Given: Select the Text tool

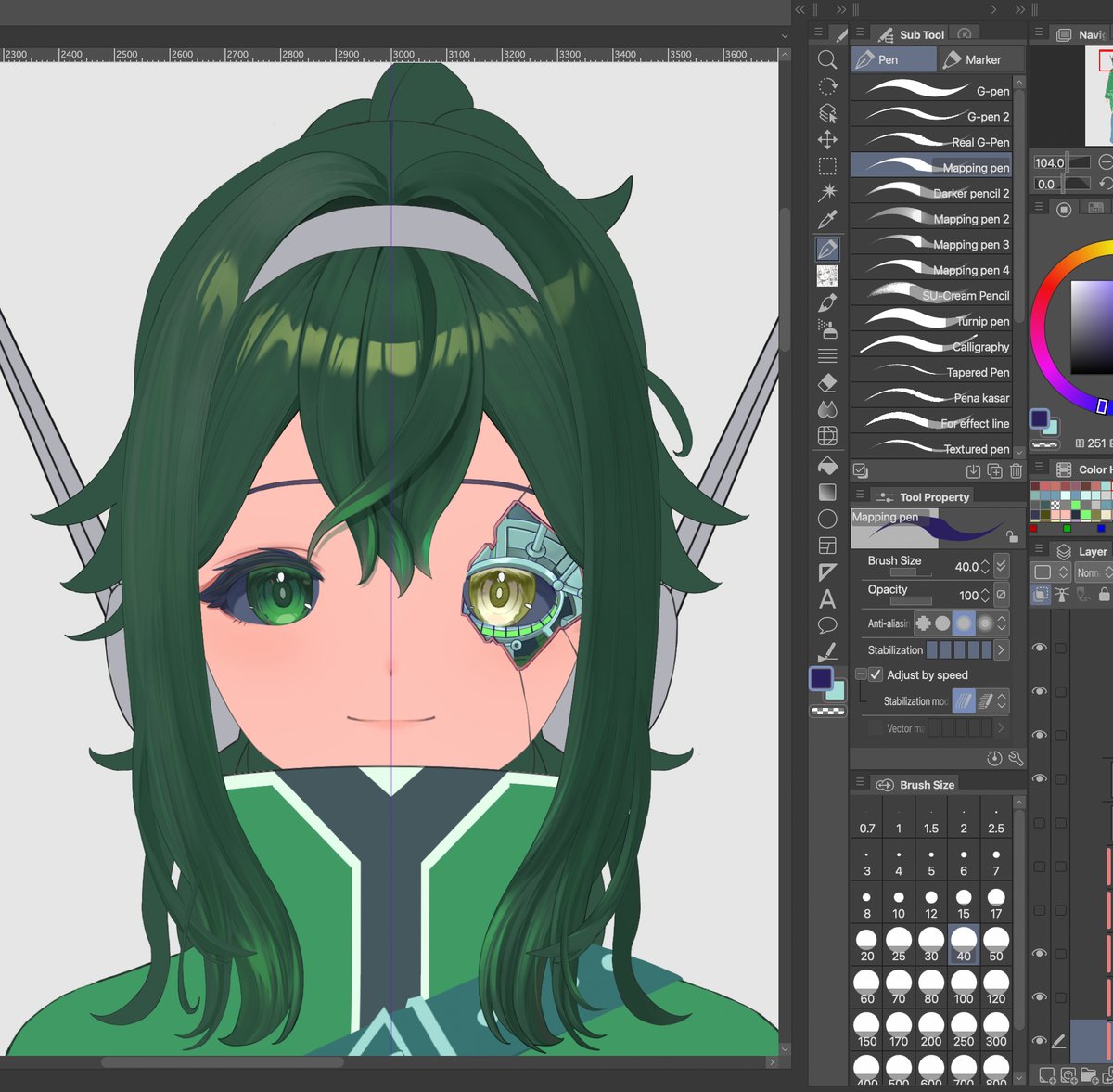Looking at the screenshot, I should tap(827, 599).
